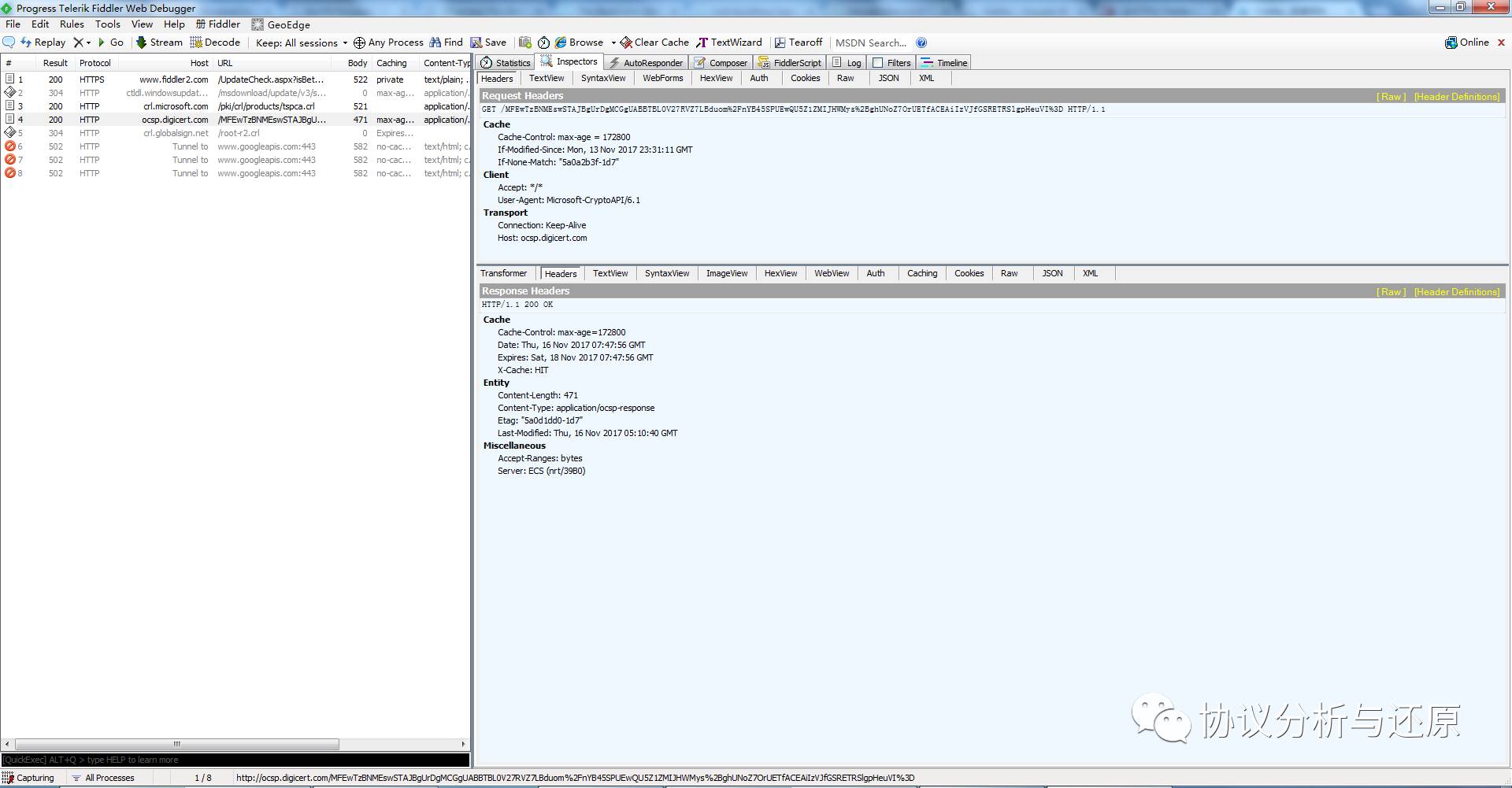Switch to the Statistics tab

506,62
